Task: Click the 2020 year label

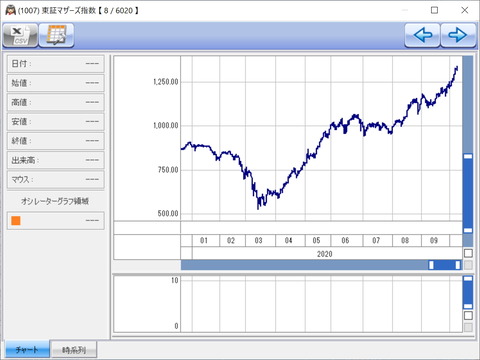Action: click(x=324, y=254)
